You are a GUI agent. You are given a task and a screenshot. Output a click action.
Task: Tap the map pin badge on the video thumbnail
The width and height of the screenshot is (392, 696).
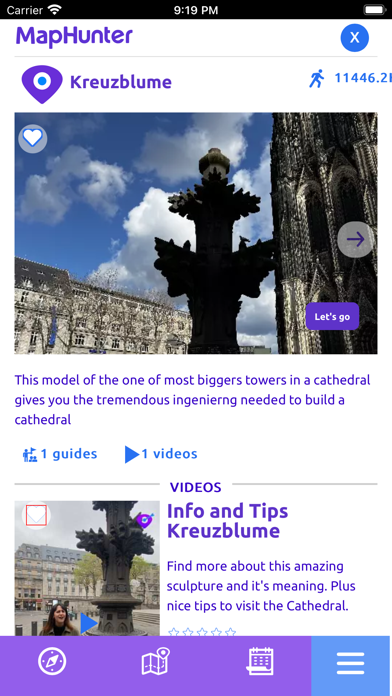[x=145, y=520]
